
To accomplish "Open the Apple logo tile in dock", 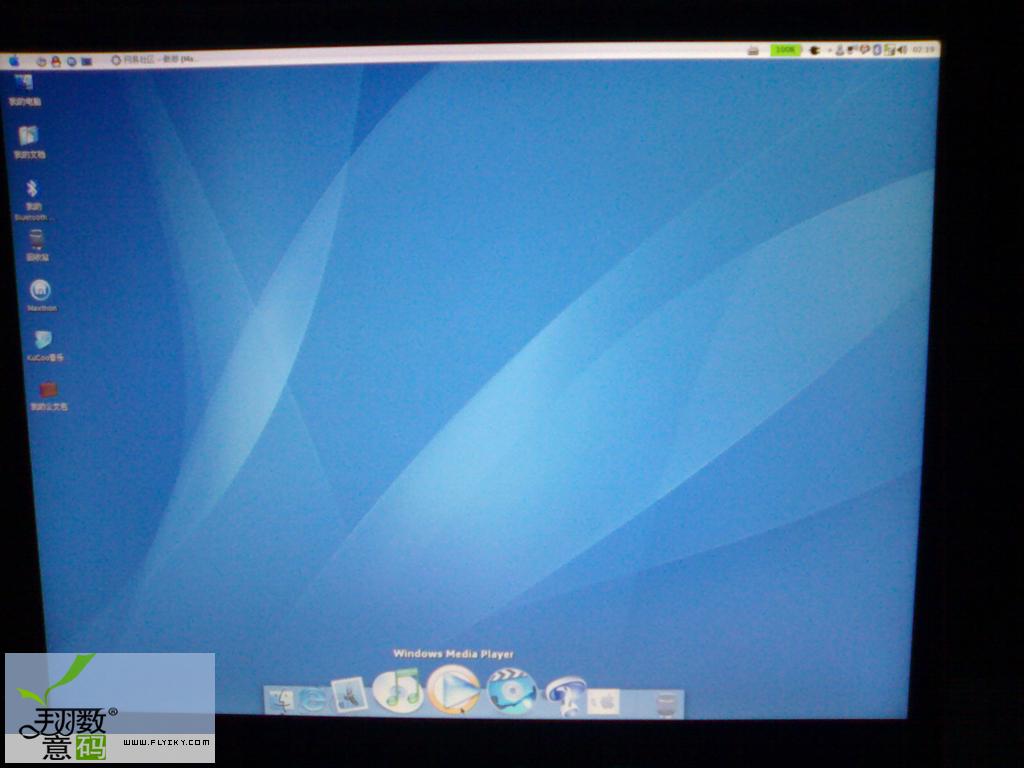I will point(603,702).
